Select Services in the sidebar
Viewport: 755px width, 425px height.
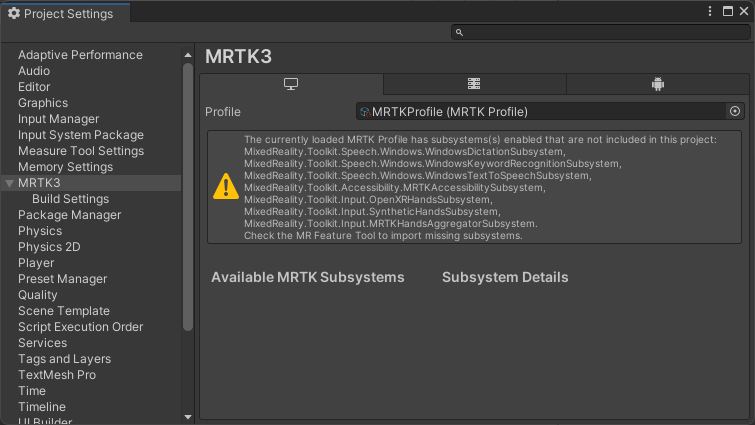(42, 343)
